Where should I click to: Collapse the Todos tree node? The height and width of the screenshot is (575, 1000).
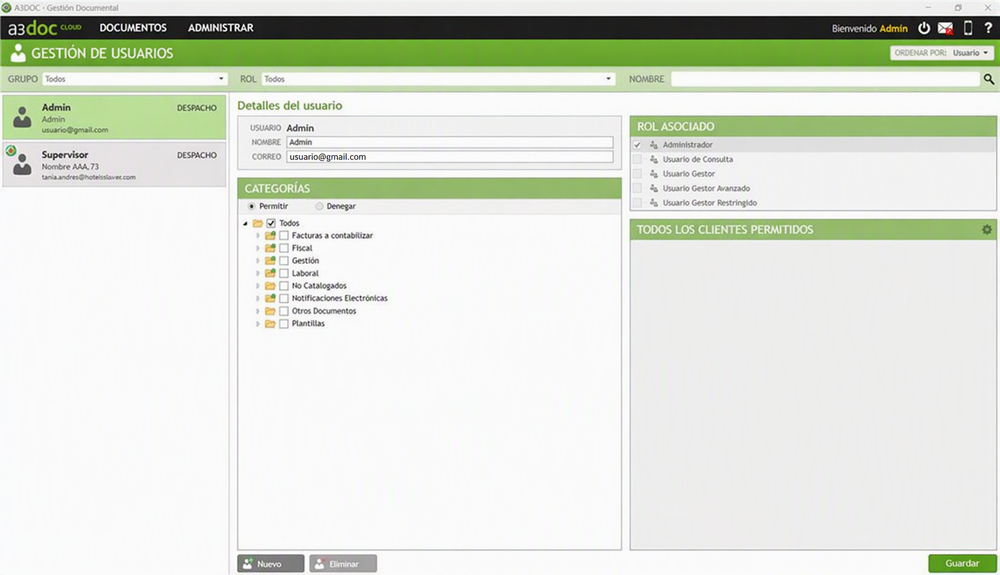[x=246, y=224]
